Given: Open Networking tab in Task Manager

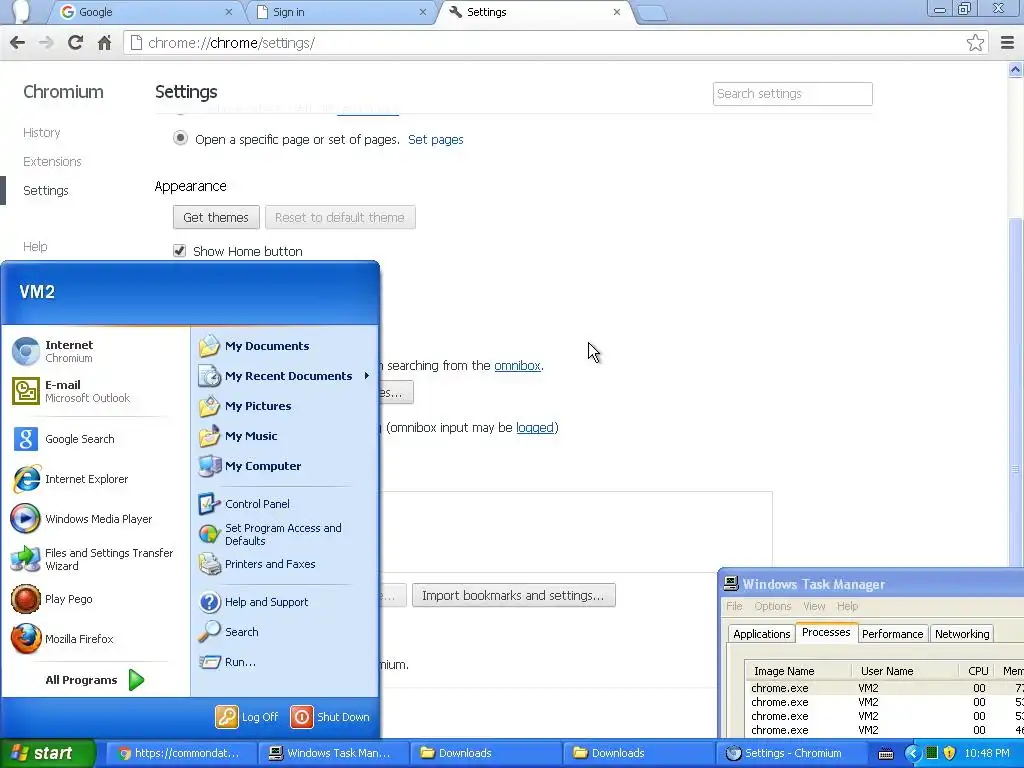Looking at the screenshot, I should (x=962, y=633).
